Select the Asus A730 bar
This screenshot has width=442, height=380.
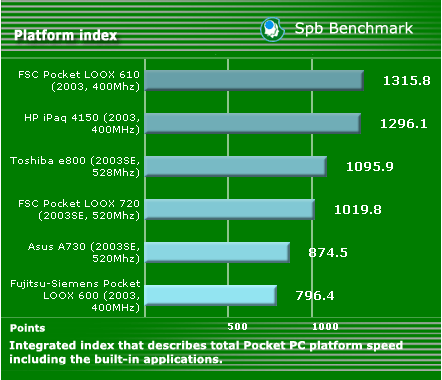tap(218, 252)
